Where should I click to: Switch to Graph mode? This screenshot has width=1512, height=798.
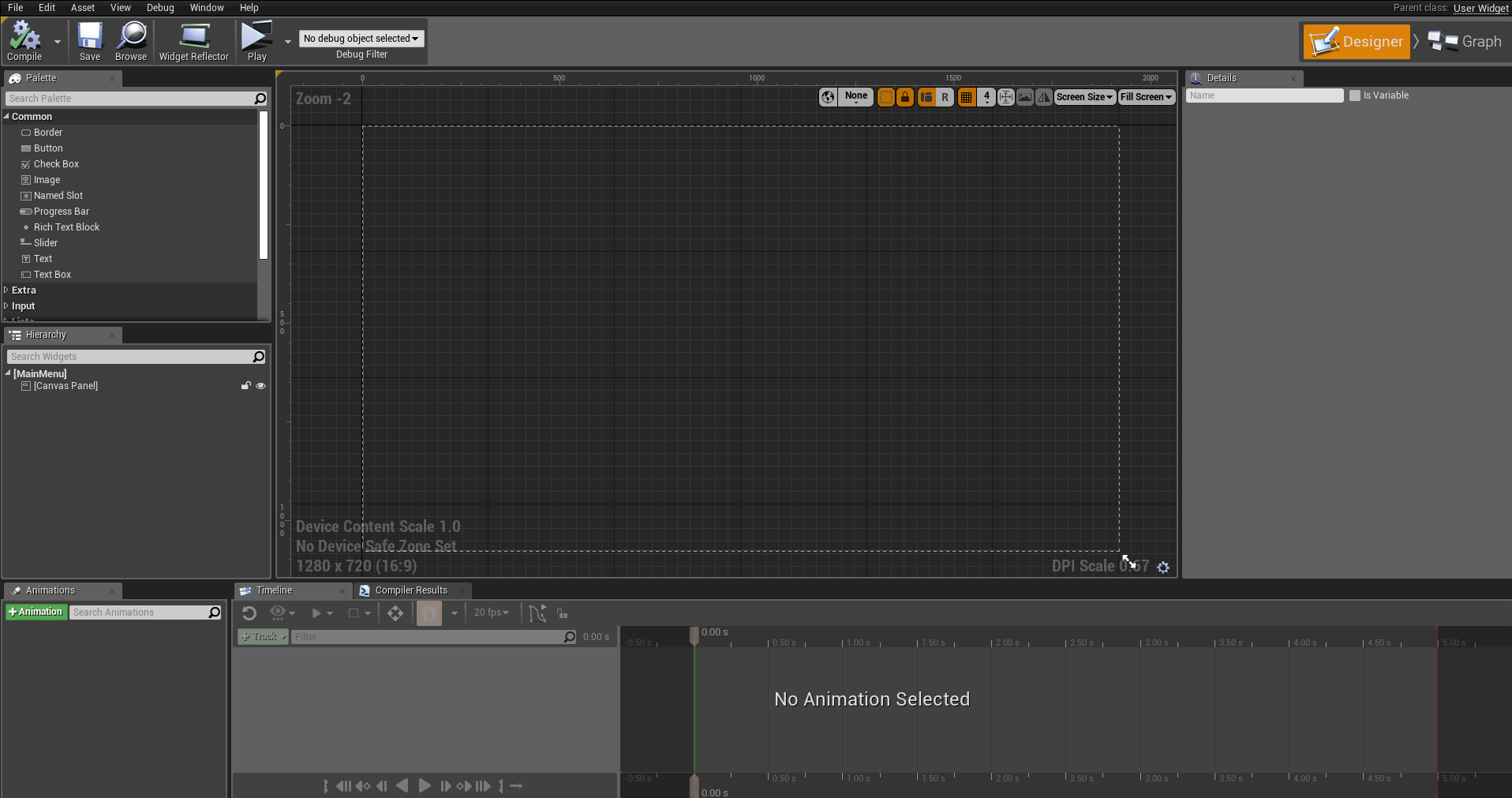tap(1465, 42)
